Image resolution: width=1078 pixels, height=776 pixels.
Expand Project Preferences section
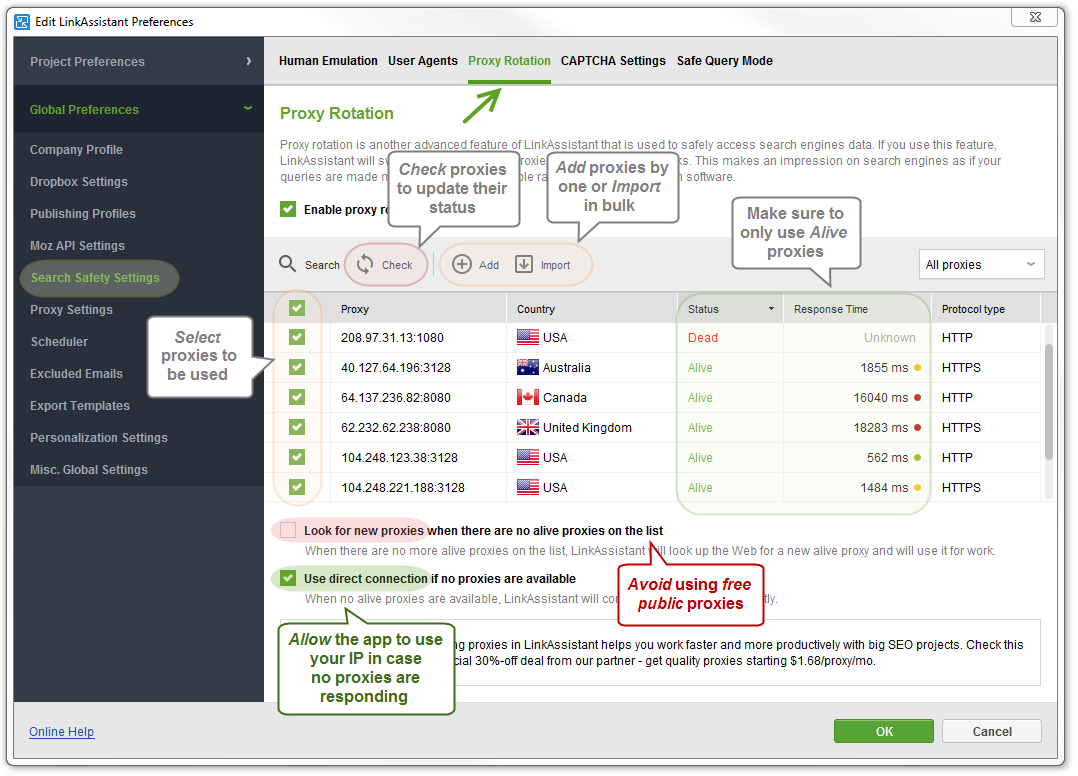coord(138,61)
